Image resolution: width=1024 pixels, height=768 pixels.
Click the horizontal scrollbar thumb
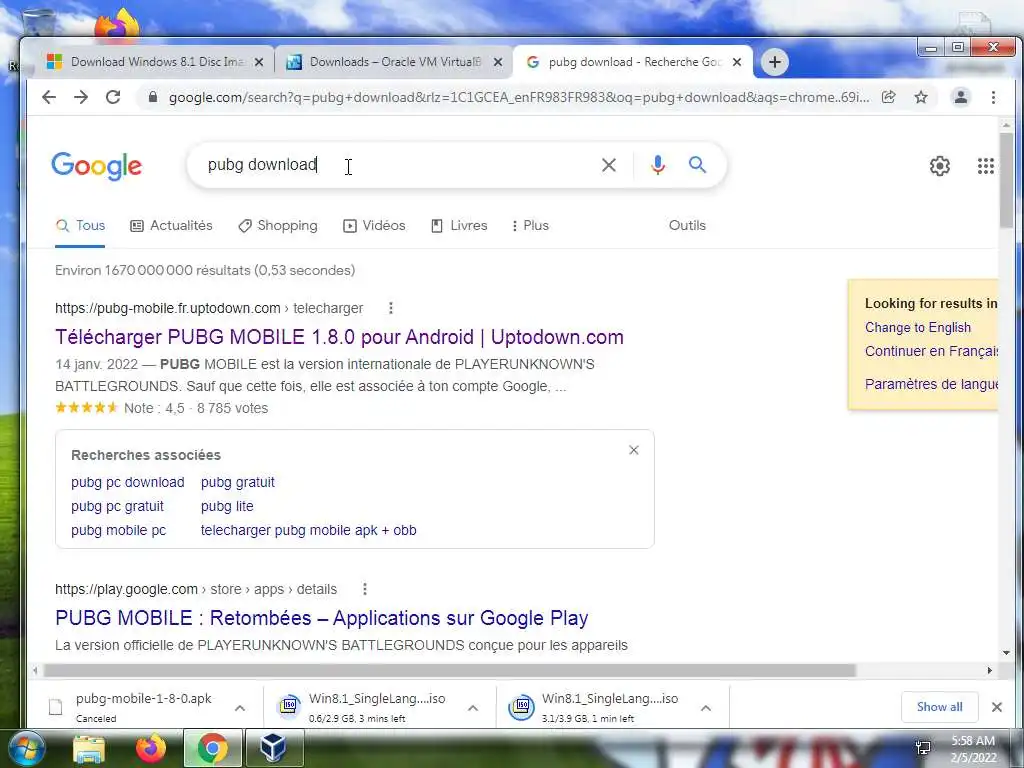coord(449,671)
